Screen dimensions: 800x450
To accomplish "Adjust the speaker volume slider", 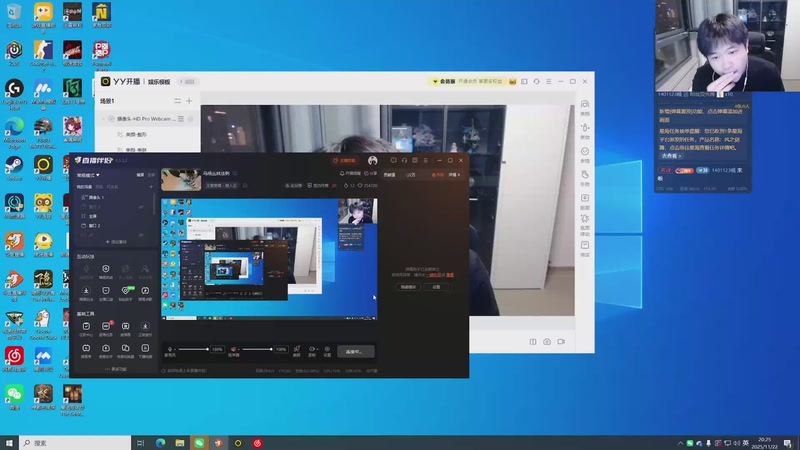I will click(x=257, y=349).
